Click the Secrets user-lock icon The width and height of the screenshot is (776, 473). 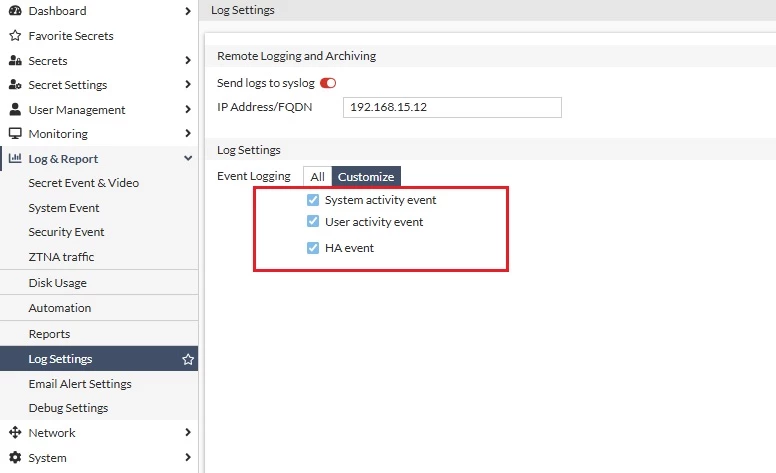[x=15, y=60]
